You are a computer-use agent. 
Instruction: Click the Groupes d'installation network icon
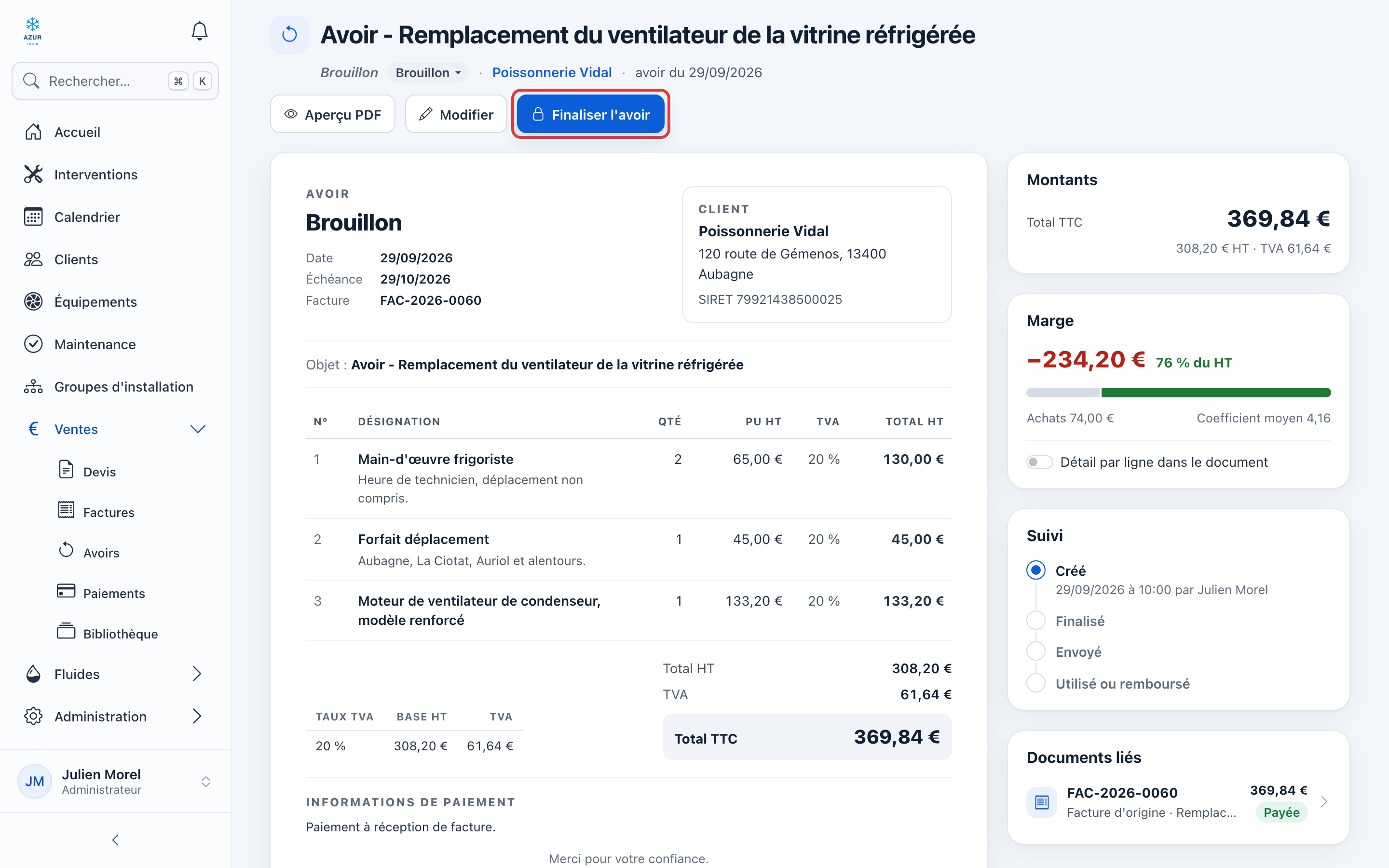click(x=33, y=386)
